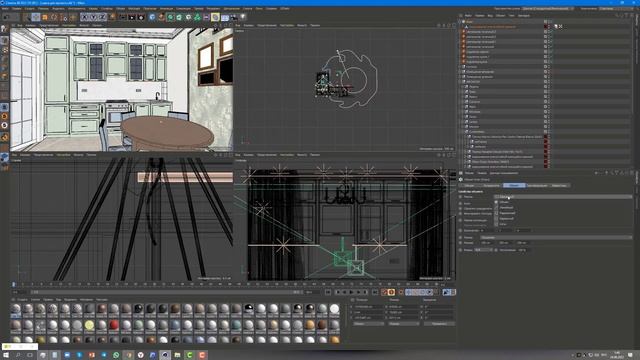Switch to Edges mode in left sidebar
The height and width of the screenshot is (360, 640).
point(4,68)
